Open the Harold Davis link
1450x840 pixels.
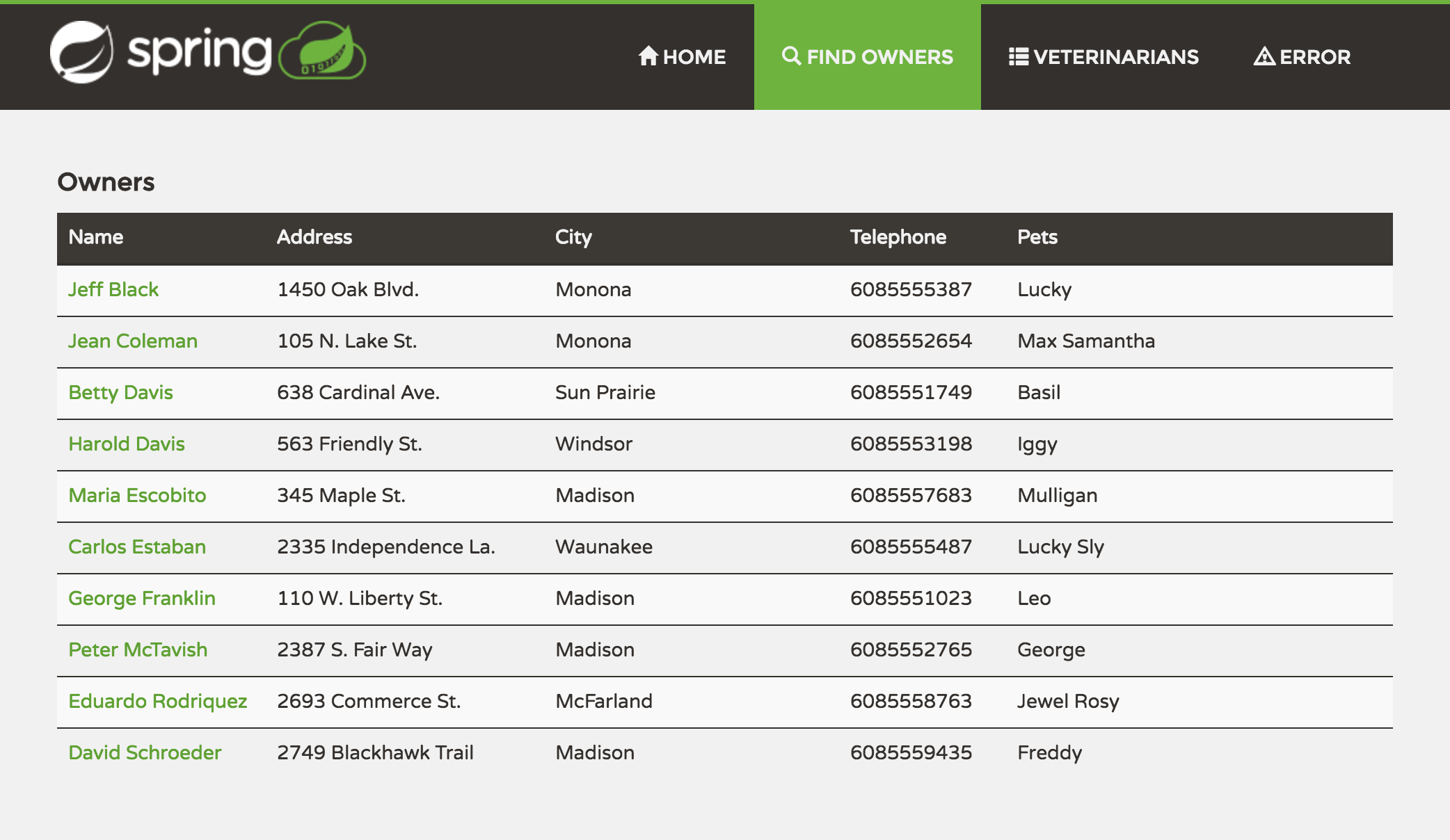127,444
